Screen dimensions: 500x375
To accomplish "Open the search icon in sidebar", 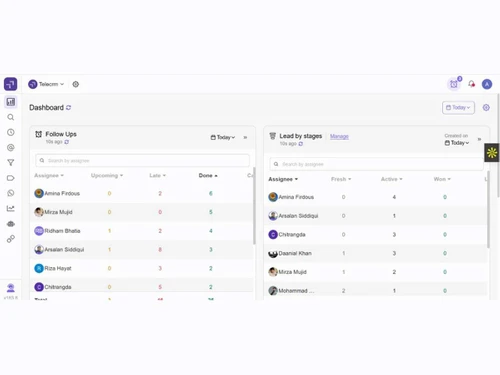I will 11,117.
